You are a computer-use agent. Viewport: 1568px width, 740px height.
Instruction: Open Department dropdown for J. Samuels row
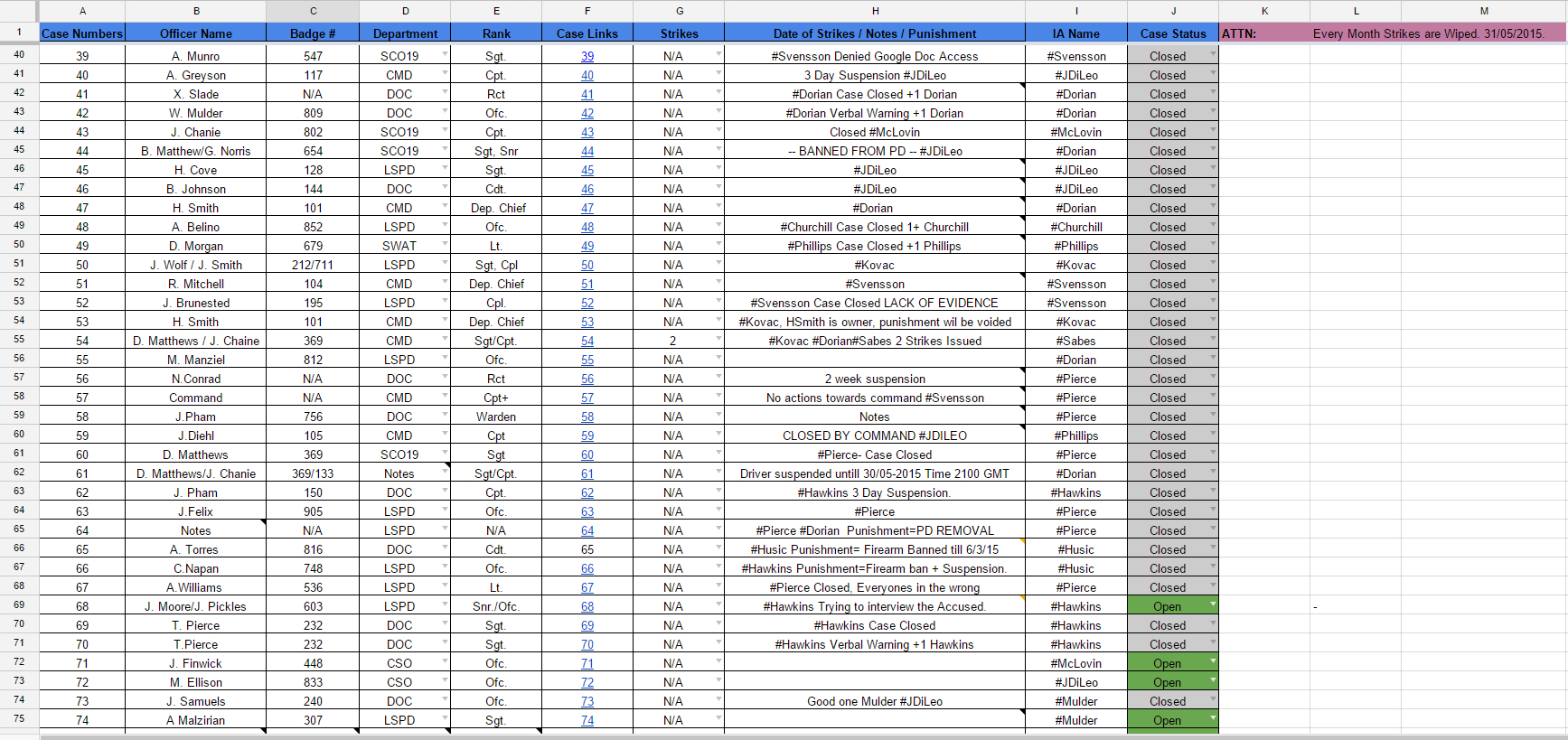click(x=445, y=699)
